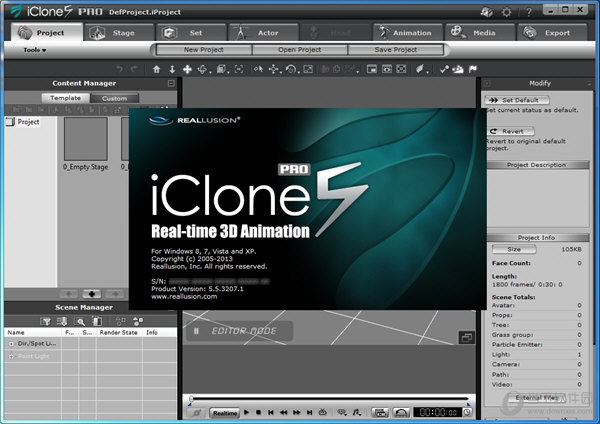The height and width of the screenshot is (424, 600).
Task: Select the Move object tool (cross icon)
Action: tap(187, 69)
